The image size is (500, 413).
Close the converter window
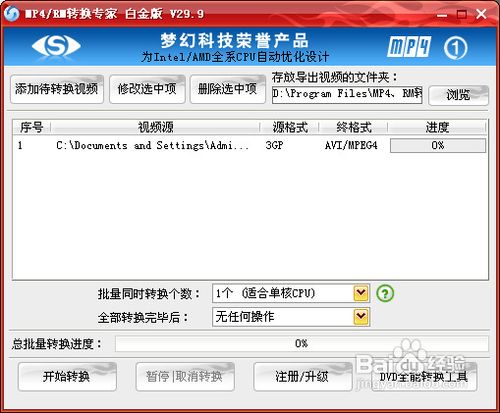(x=481, y=14)
